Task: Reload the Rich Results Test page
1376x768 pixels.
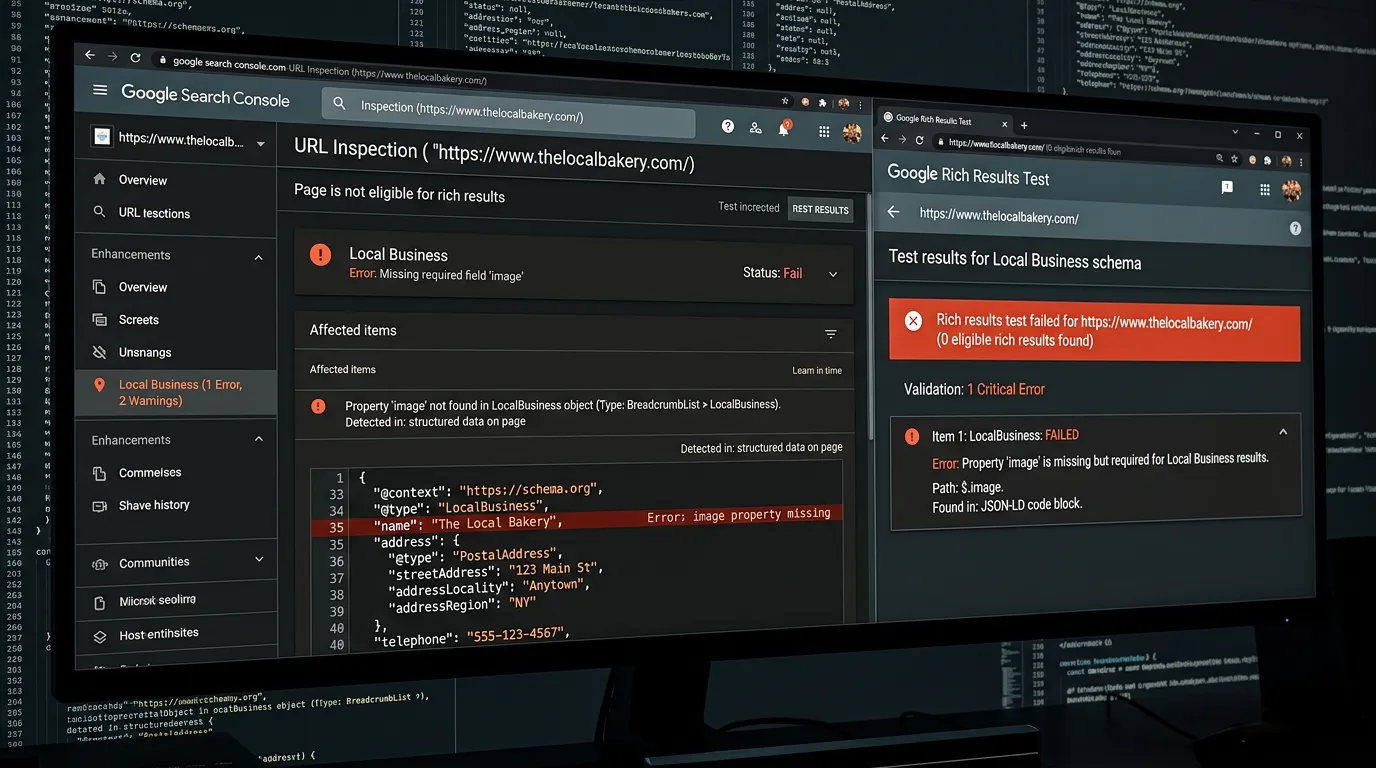Action: click(920, 140)
